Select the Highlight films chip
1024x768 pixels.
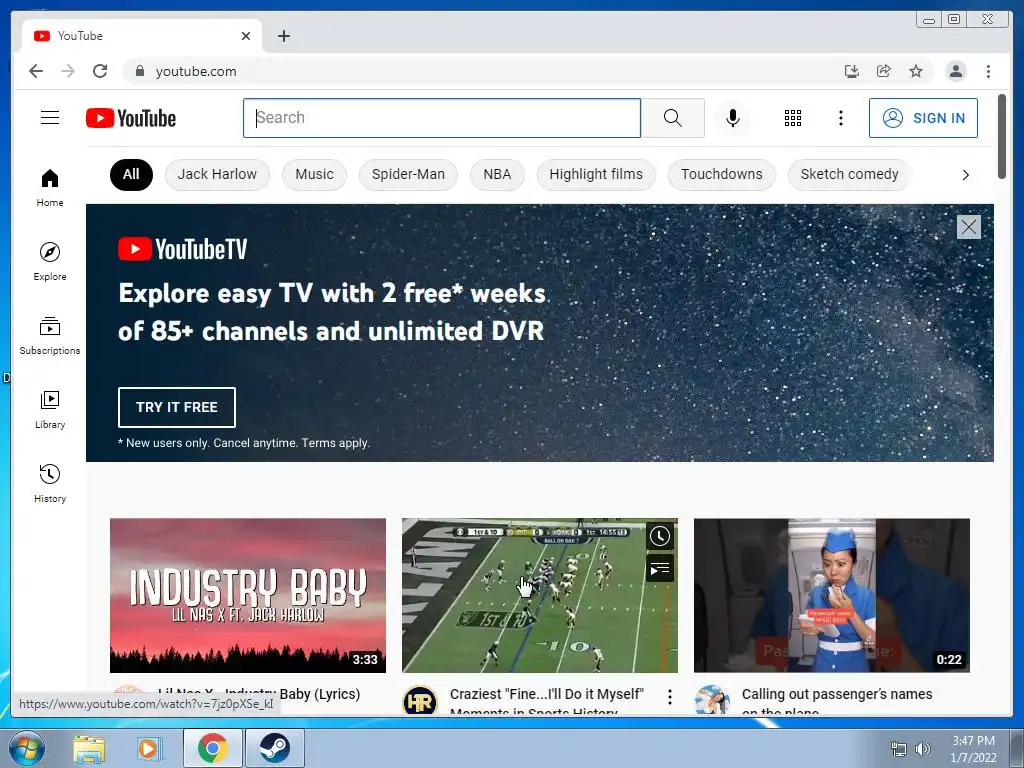click(x=596, y=174)
